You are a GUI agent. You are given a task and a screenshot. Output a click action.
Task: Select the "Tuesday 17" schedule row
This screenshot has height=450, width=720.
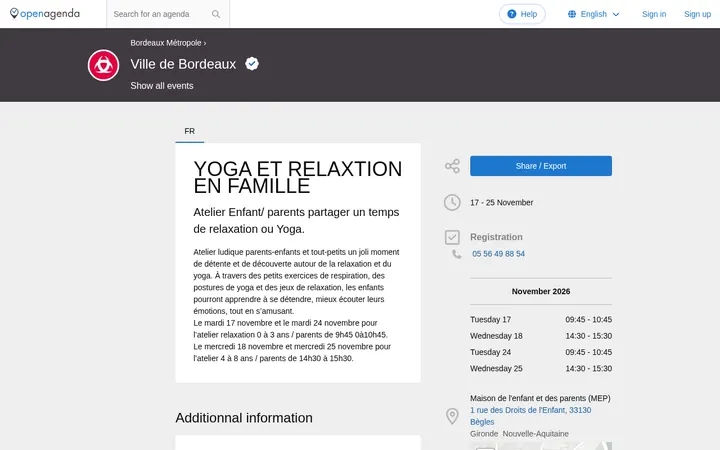[x=541, y=320]
